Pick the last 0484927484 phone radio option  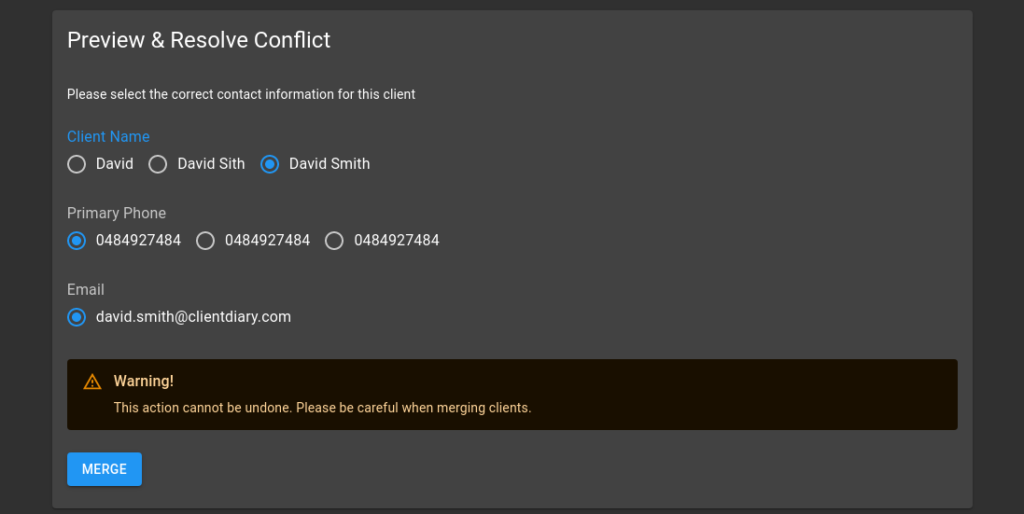334,240
